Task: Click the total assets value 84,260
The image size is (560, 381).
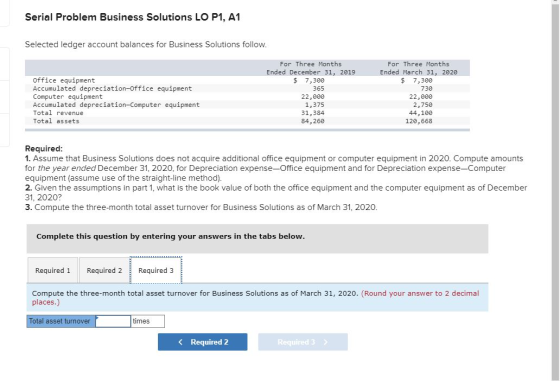Action: [313, 121]
